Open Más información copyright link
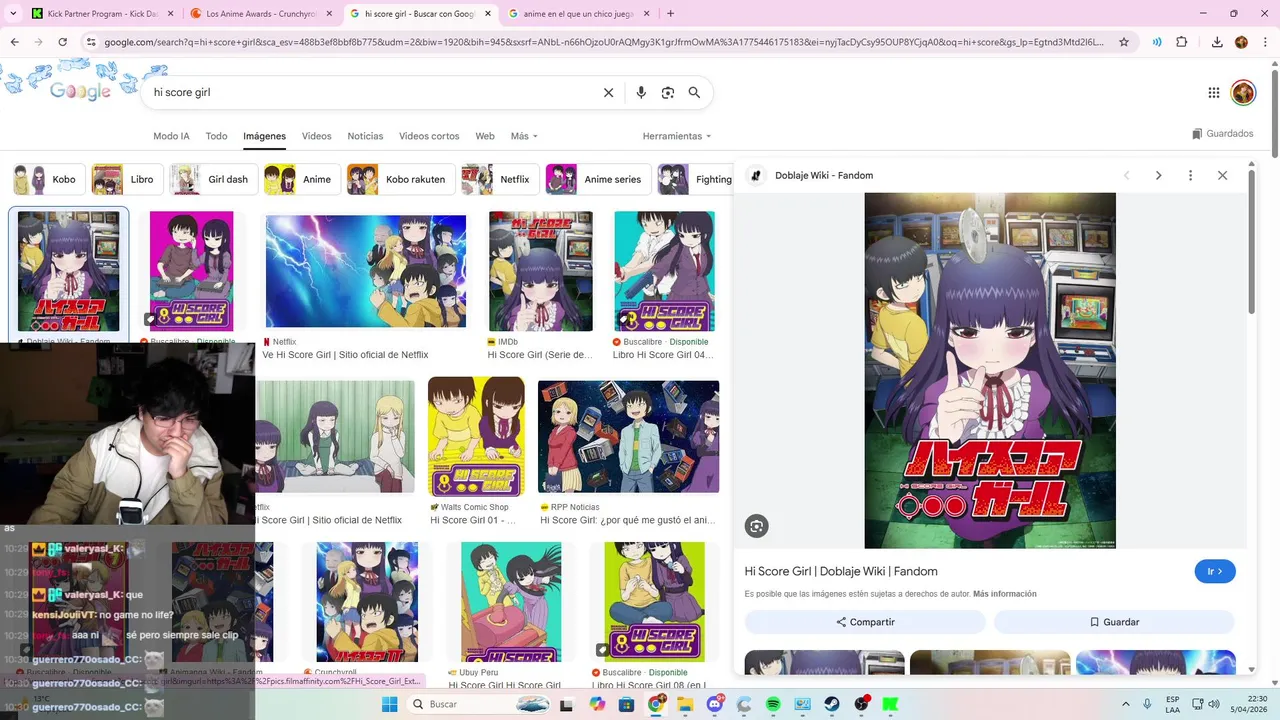Screen dimensions: 1280x720 tap(1004, 594)
